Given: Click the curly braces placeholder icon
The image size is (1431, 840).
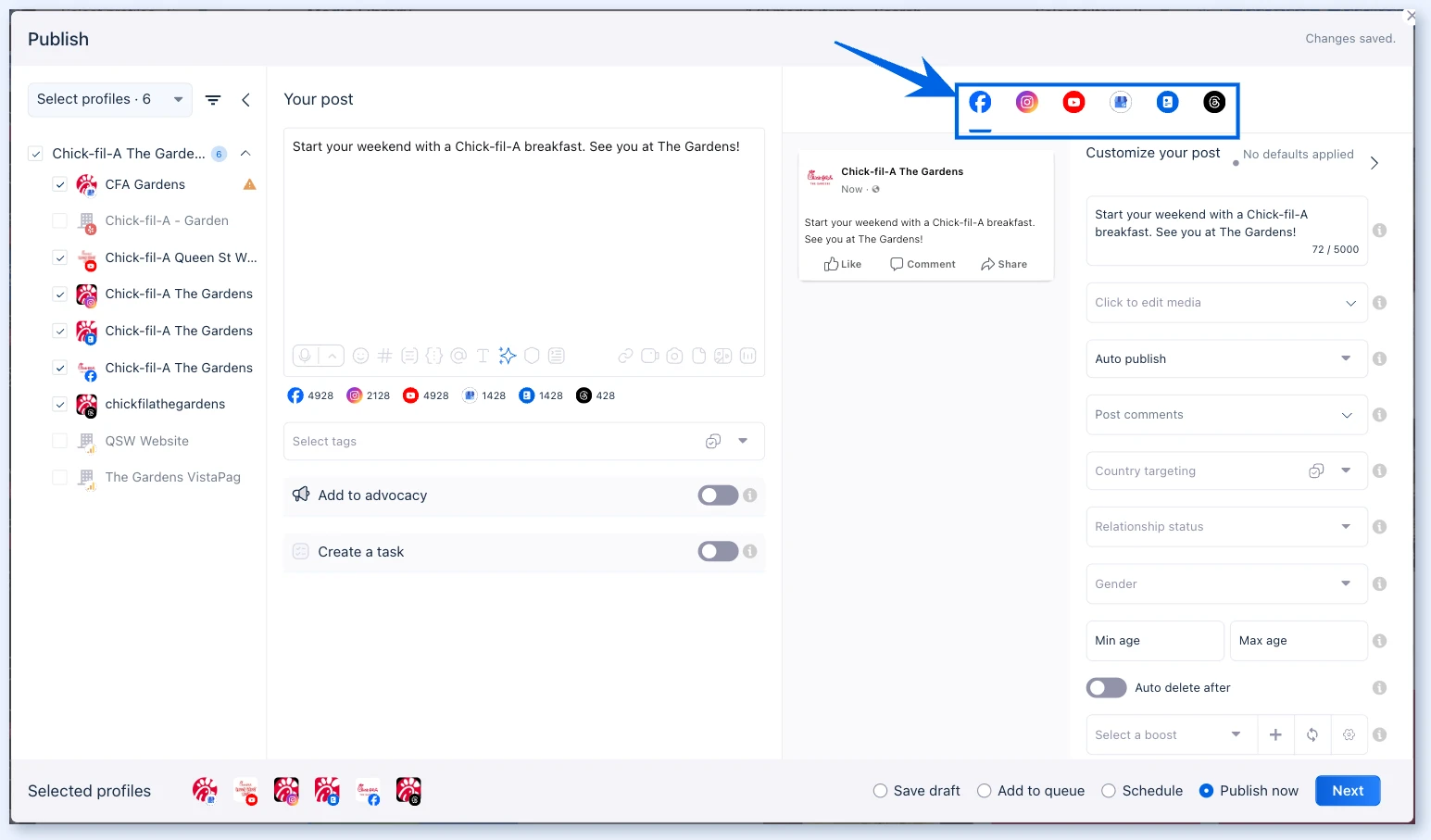Looking at the screenshot, I should 433,356.
